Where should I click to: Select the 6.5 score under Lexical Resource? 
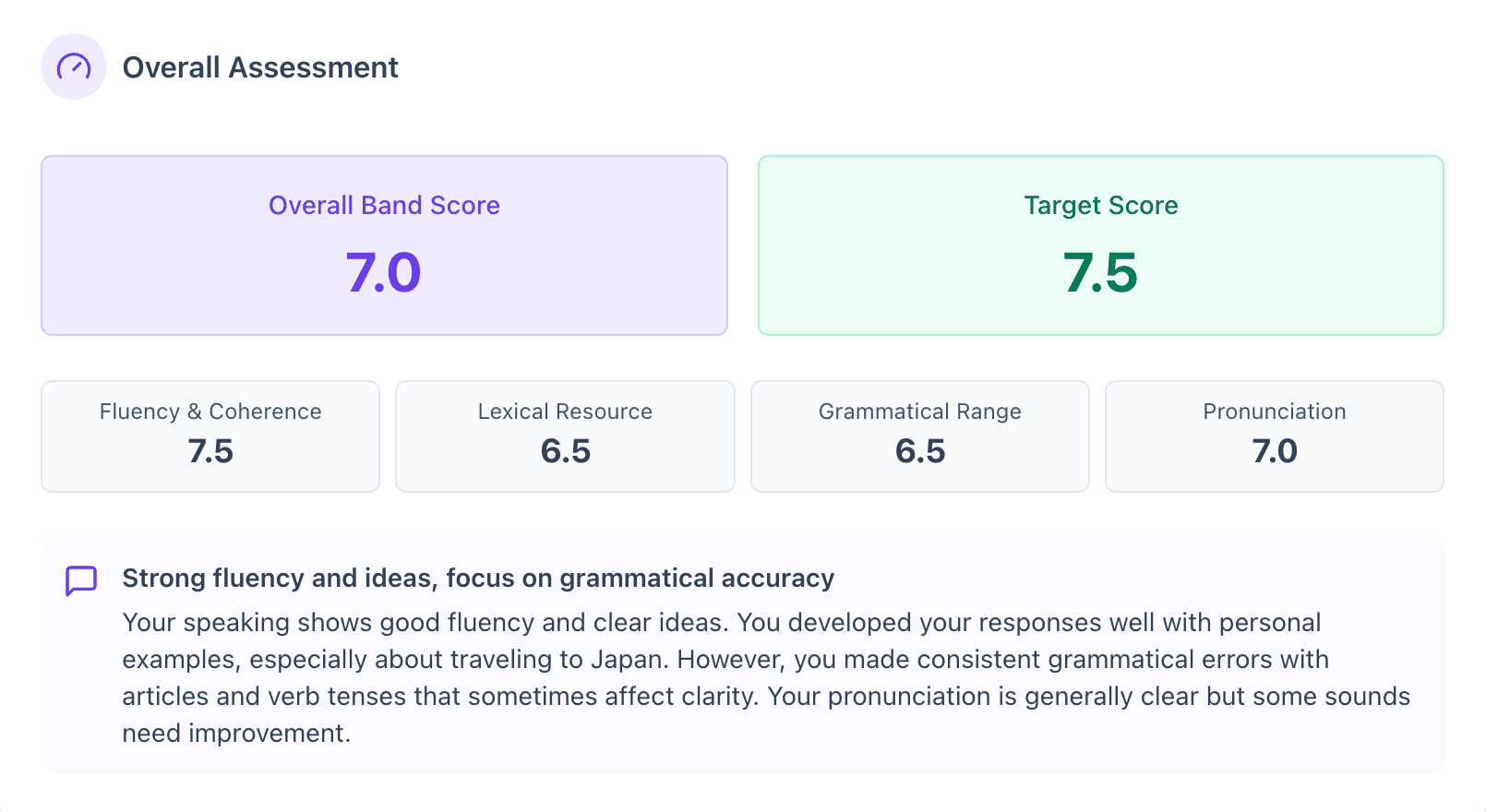tap(565, 452)
